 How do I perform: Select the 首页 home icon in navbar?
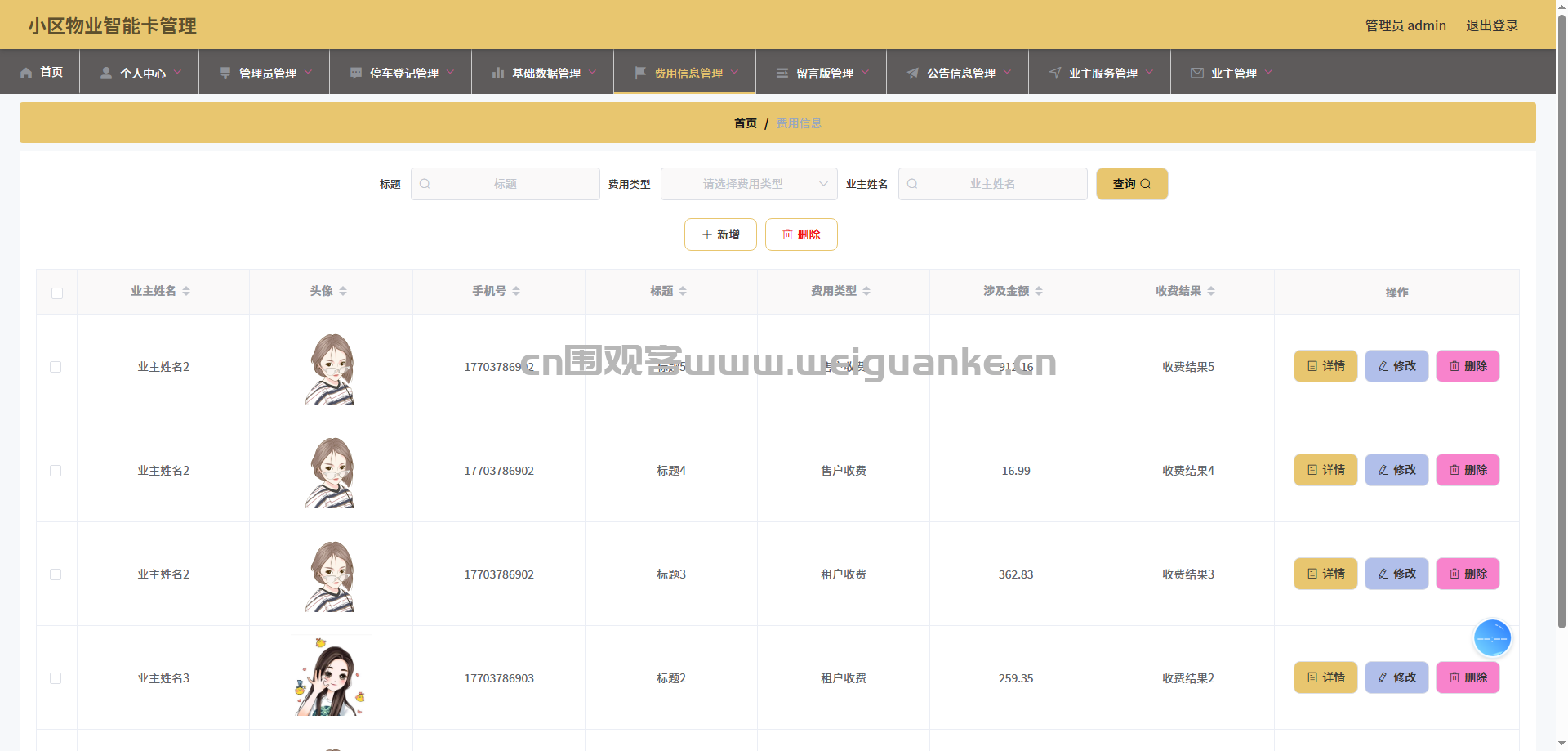coord(26,73)
